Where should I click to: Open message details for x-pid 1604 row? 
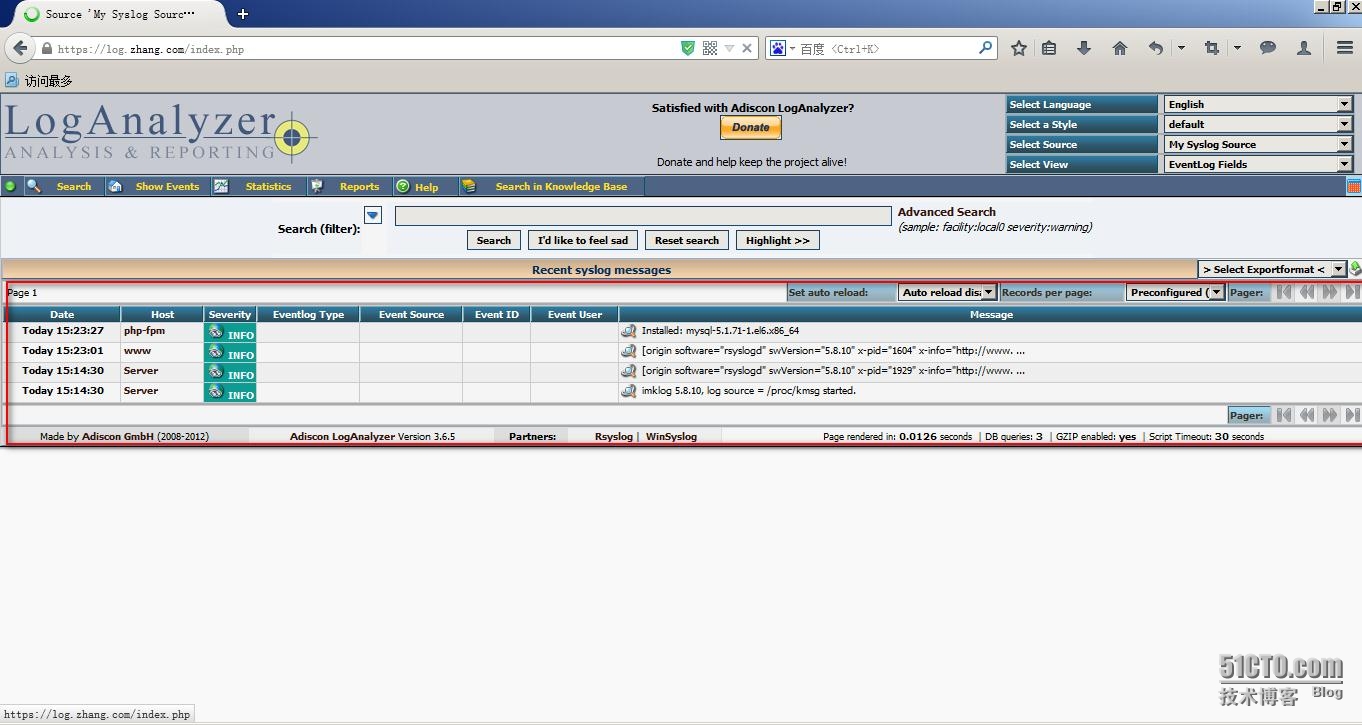pyautogui.click(x=629, y=350)
